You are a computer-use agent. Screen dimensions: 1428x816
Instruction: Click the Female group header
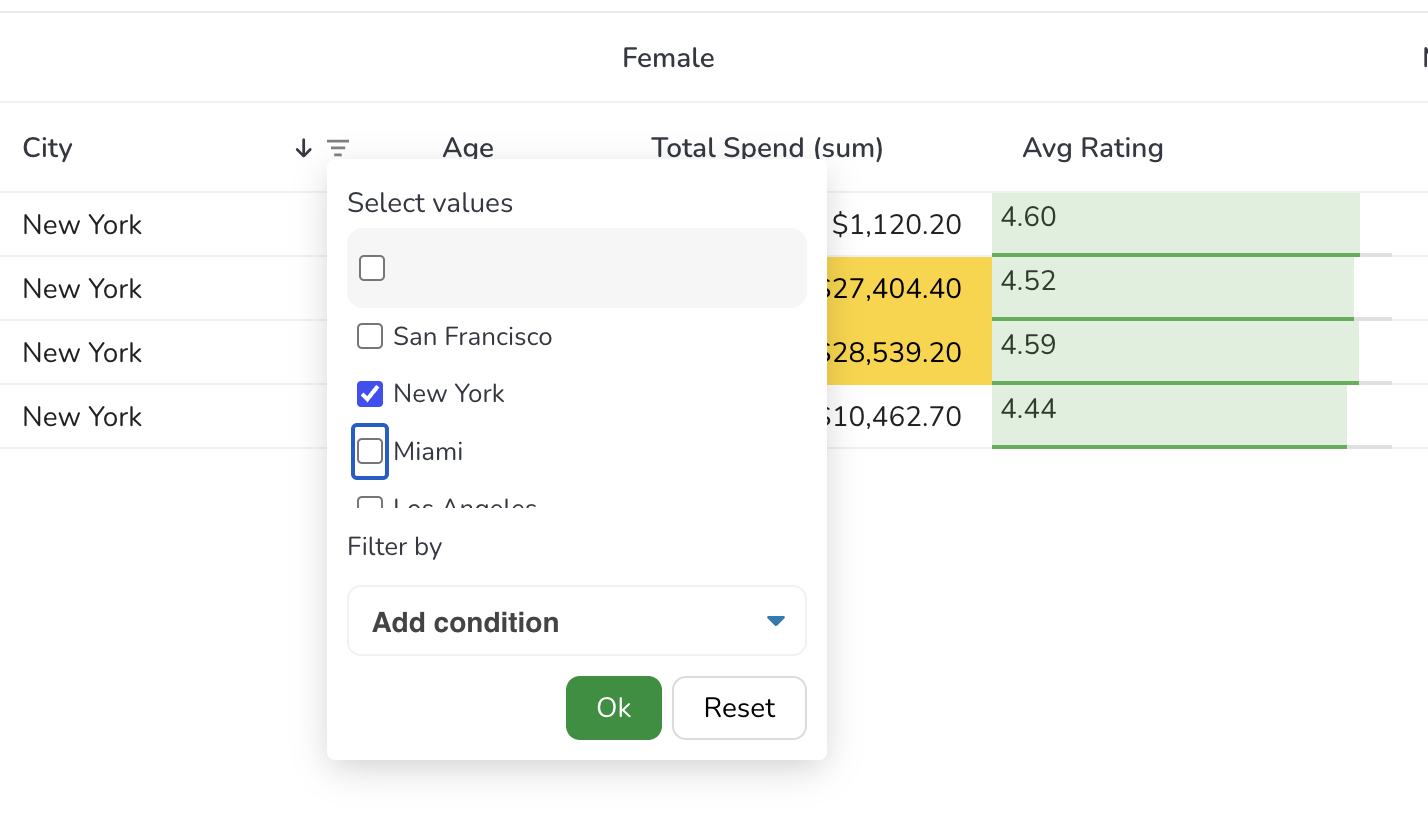[668, 58]
